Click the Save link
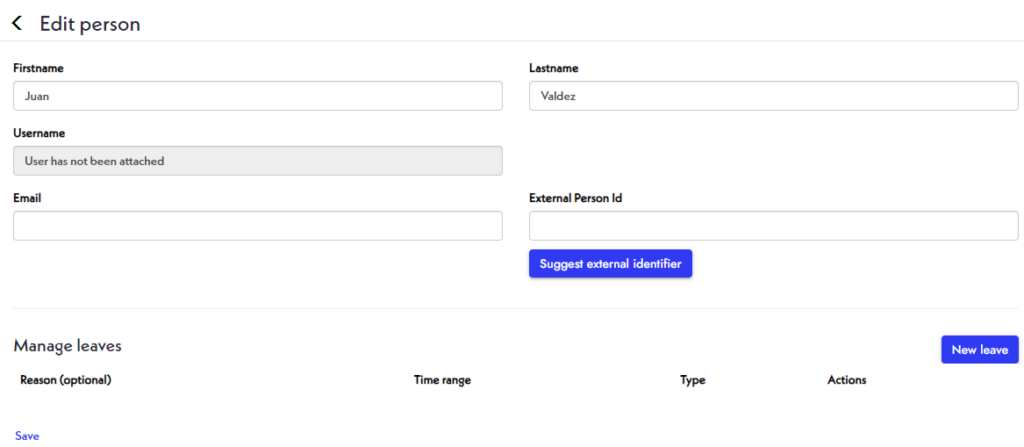The width and height of the screenshot is (1024, 447). (x=27, y=436)
